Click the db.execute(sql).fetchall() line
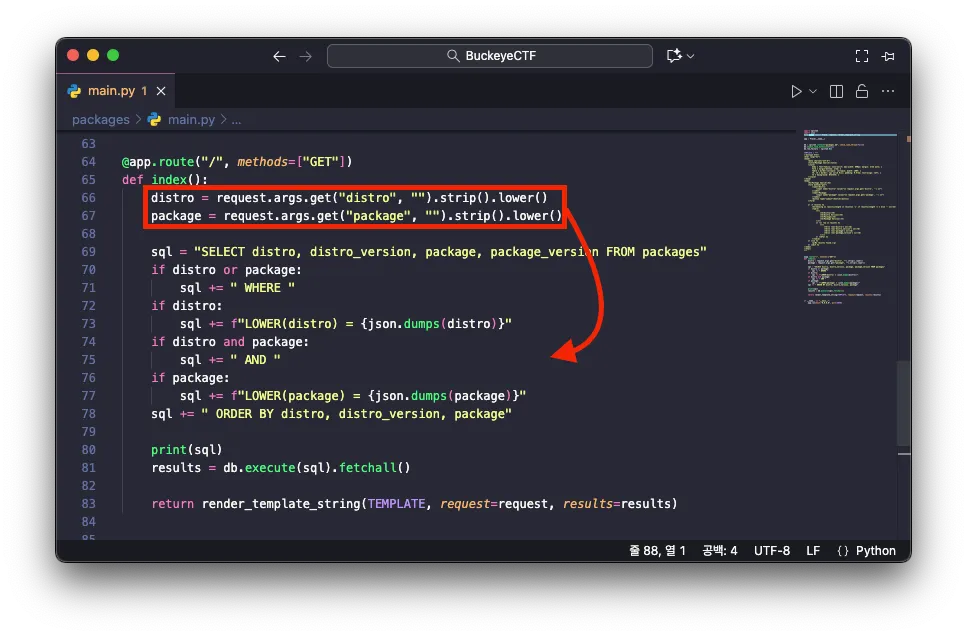The image size is (967, 636). [281, 468]
